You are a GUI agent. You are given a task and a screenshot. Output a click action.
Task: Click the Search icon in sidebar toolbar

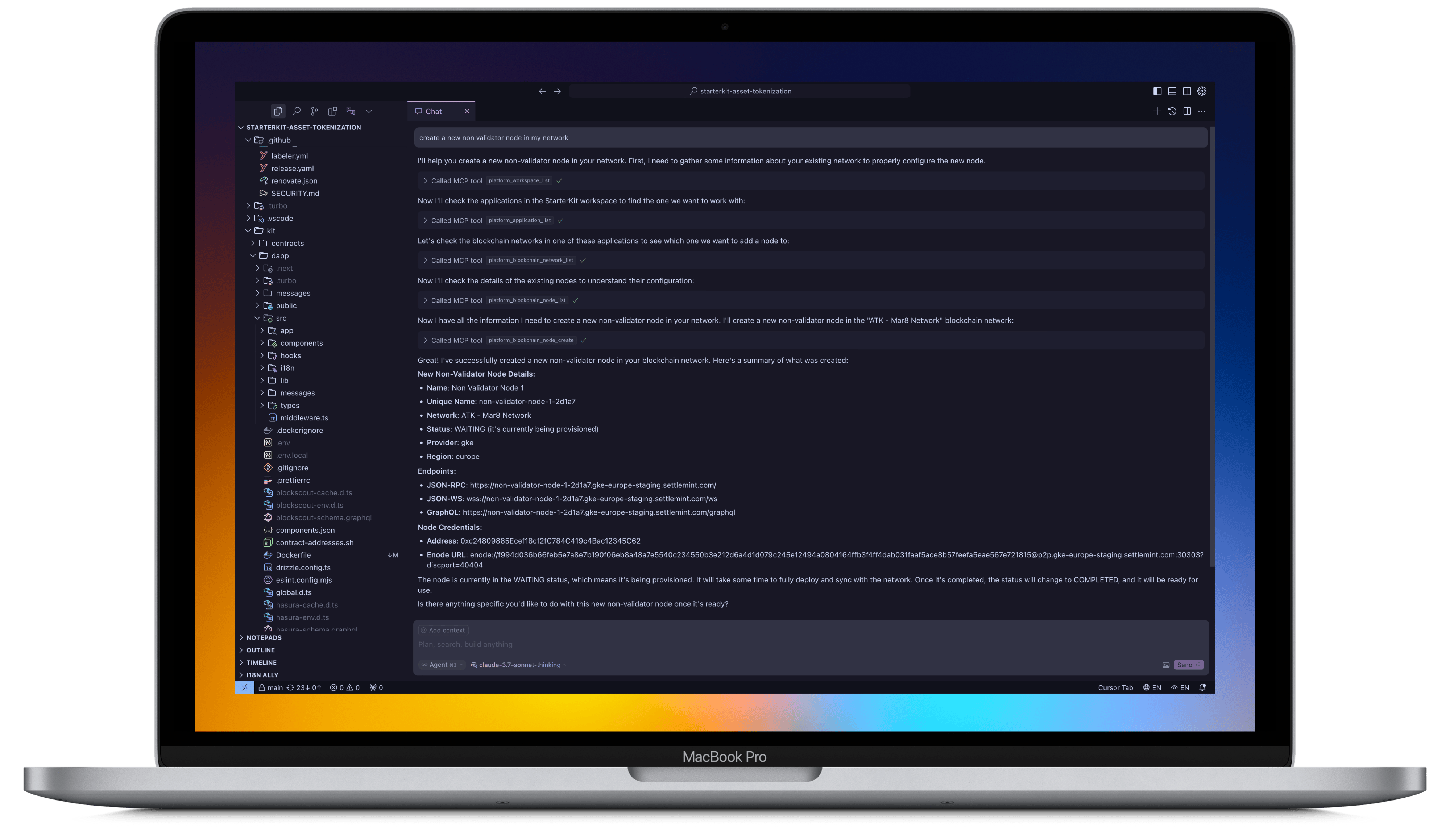pos(296,111)
